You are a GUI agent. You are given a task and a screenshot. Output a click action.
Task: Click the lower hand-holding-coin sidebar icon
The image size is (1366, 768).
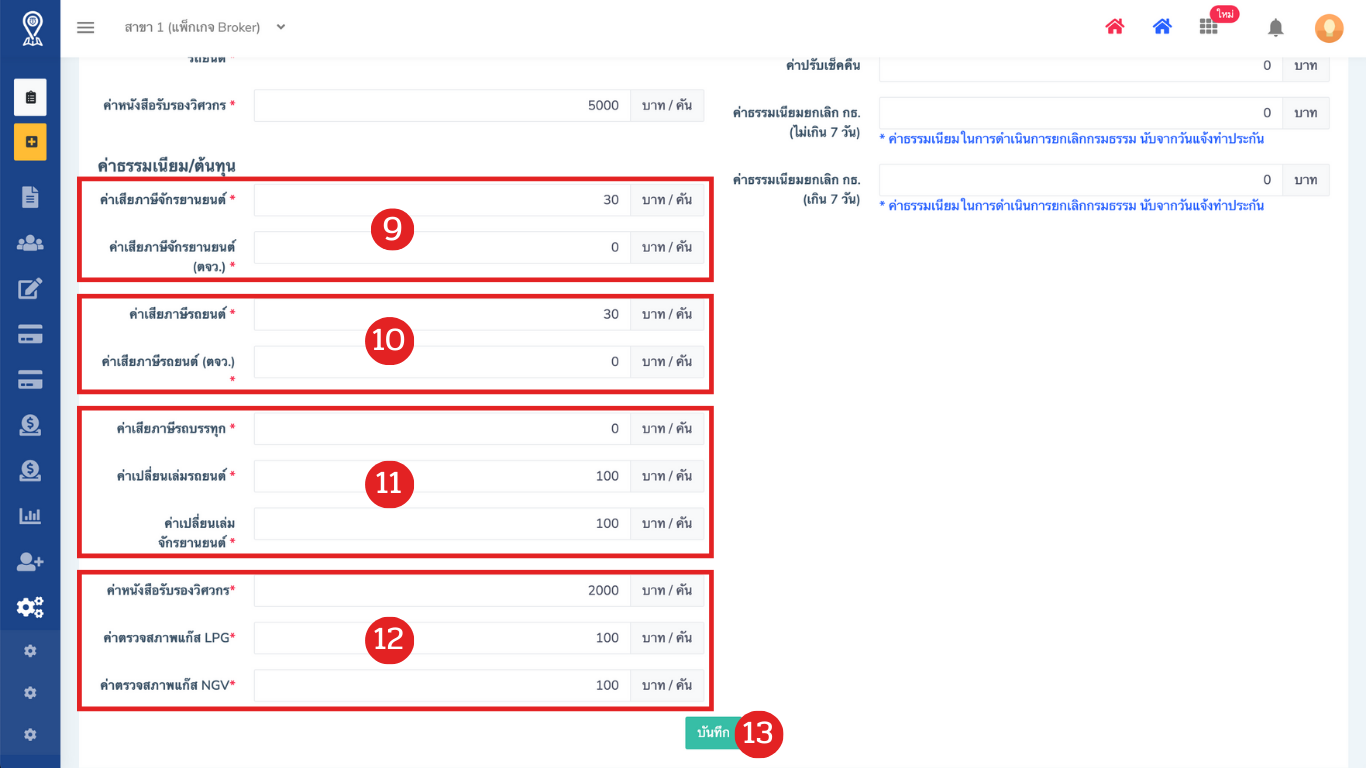pyautogui.click(x=30, y=470)
